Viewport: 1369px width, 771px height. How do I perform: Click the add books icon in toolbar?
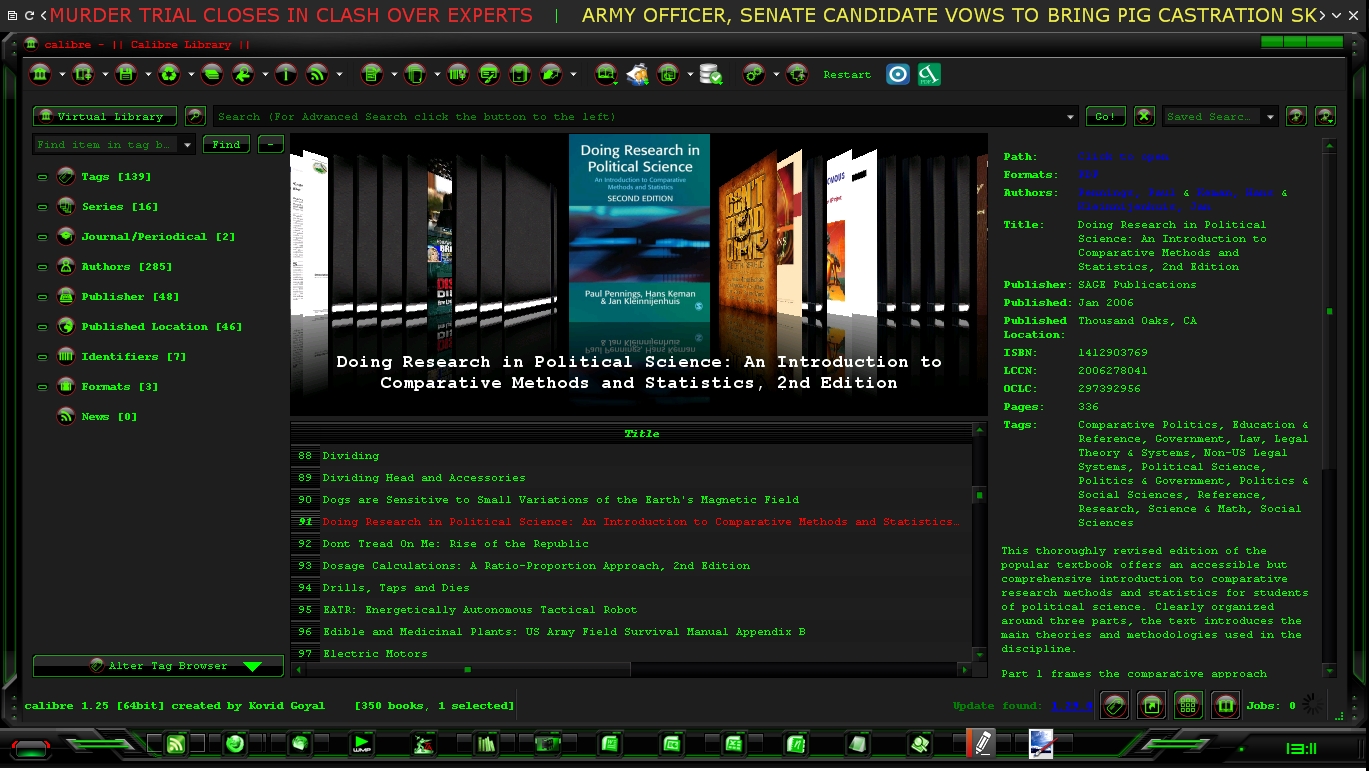(x=83, y=74)
